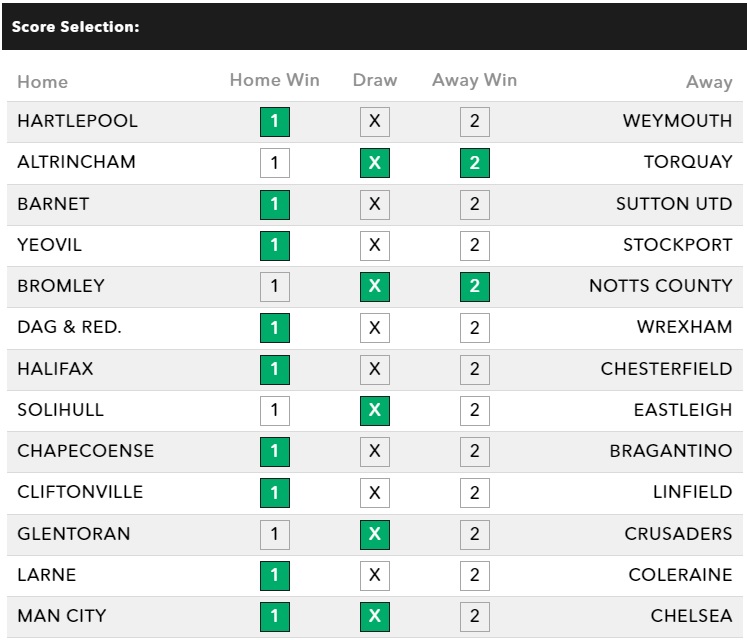Screen dimensions: 747x640
Task: Select Bromley home win box
Action: [274, 287]
